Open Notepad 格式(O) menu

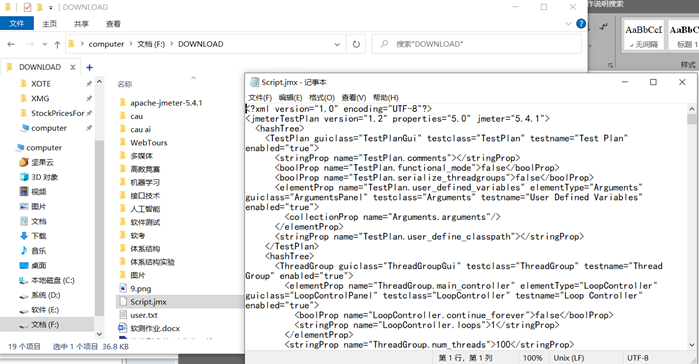point(322,98)
